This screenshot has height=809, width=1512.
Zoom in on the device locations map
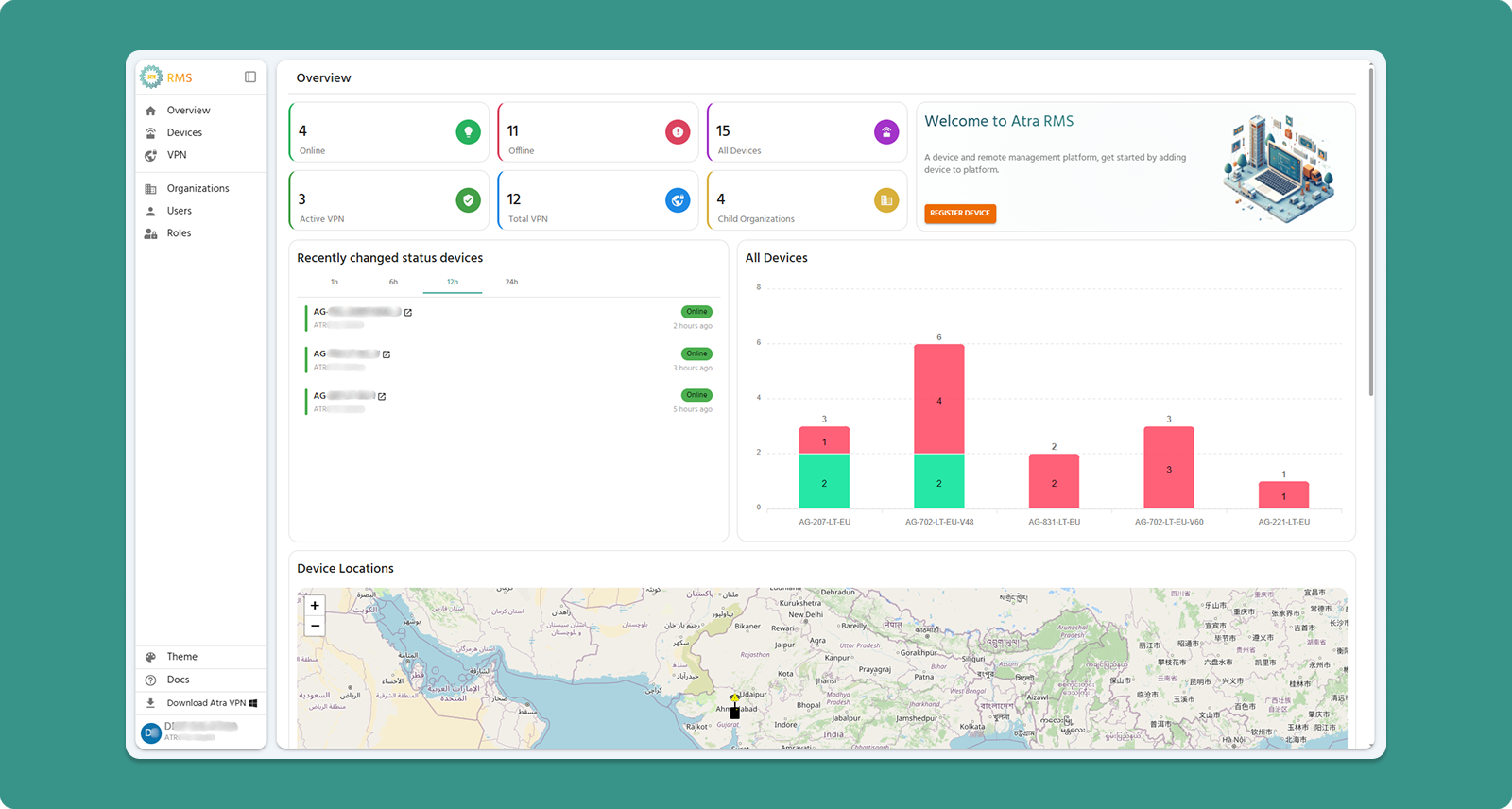click(315, 606)
